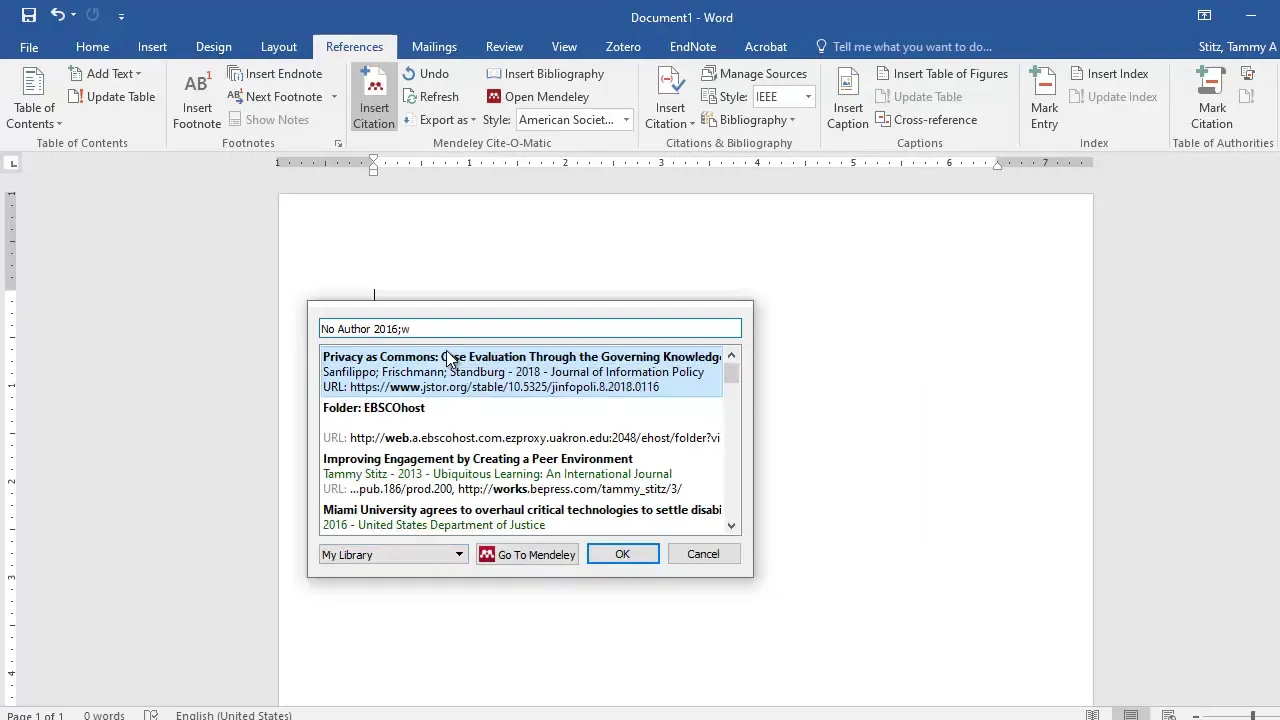This screenshot has width=1280, height=720.
Task: Click the Undo arrow in the quick access toolbar
Action: (x=58, y=16)
